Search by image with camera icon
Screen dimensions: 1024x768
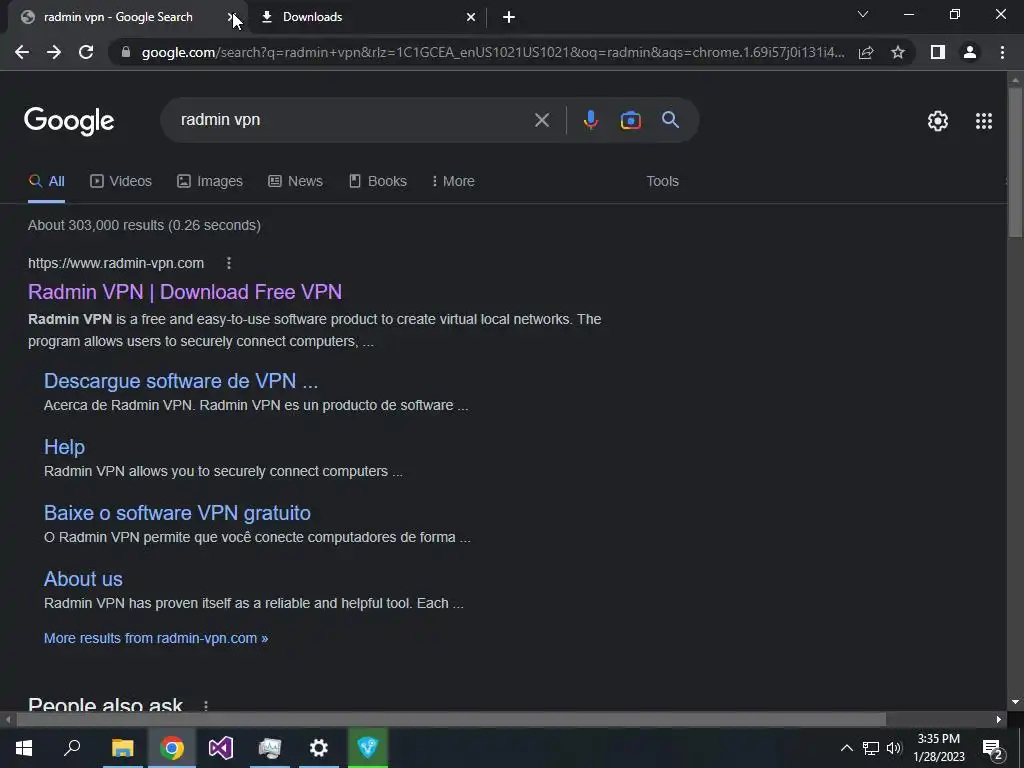tap(630, 120)
